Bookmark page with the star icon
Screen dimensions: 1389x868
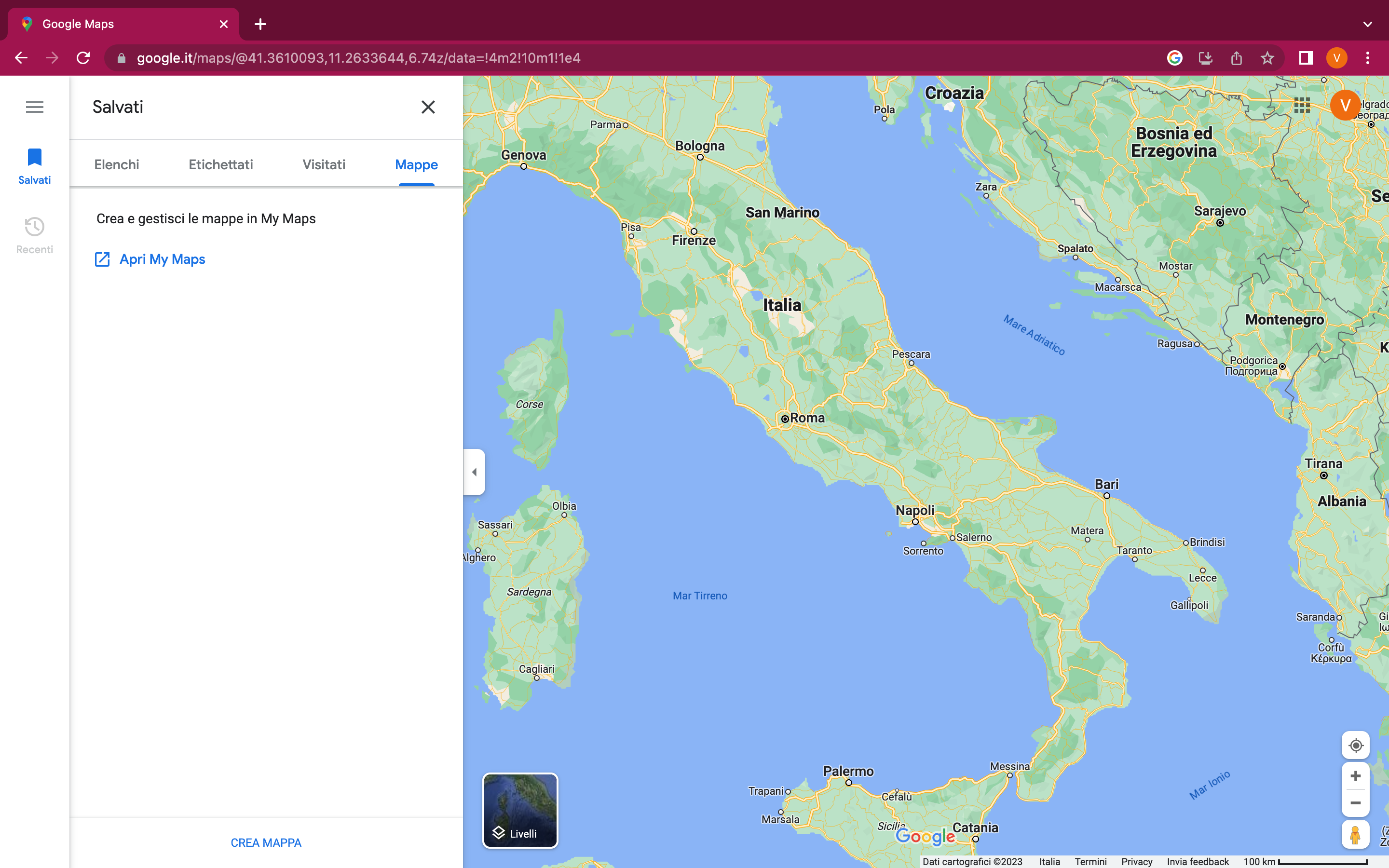point(1267,58)
